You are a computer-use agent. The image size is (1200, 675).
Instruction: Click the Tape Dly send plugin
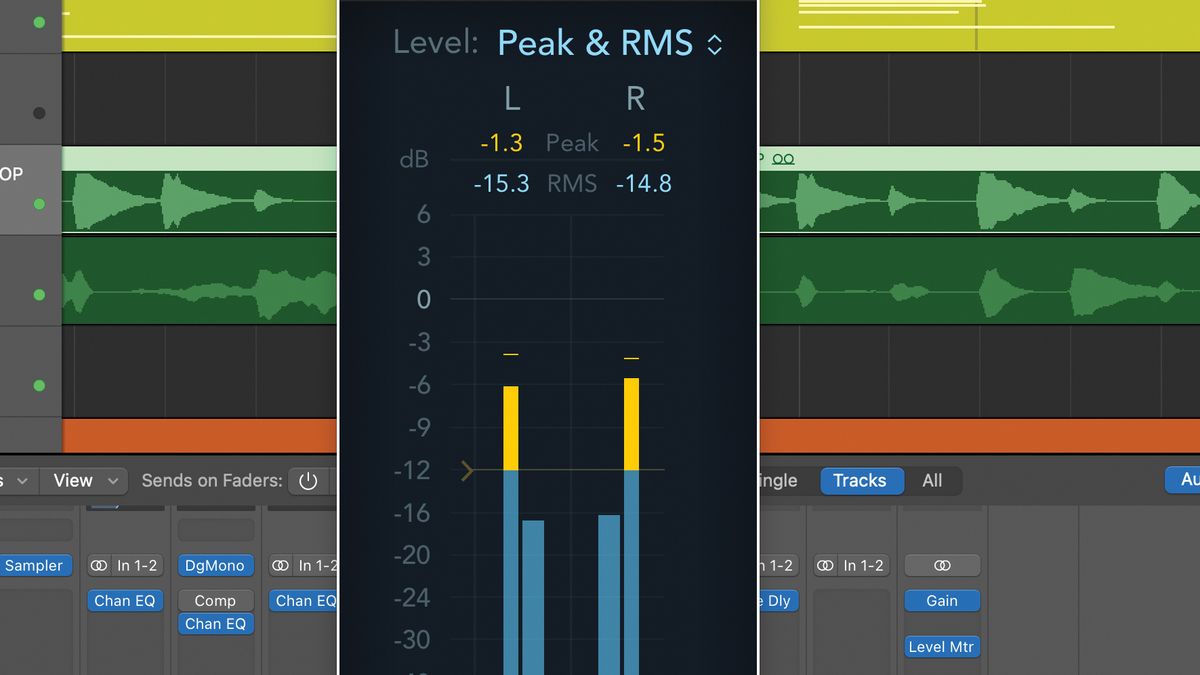click(x=778, y=601)
